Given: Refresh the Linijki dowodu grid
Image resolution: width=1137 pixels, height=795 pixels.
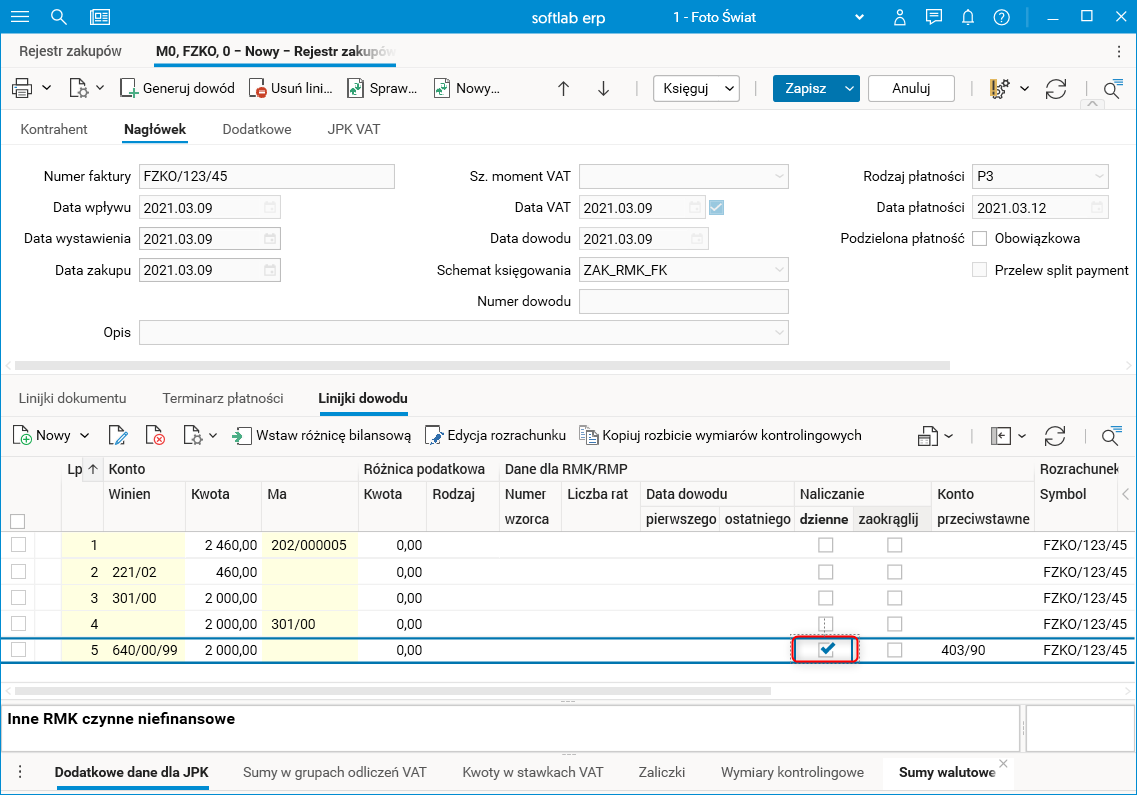Looking at the screenshot, I should 1054,436.
